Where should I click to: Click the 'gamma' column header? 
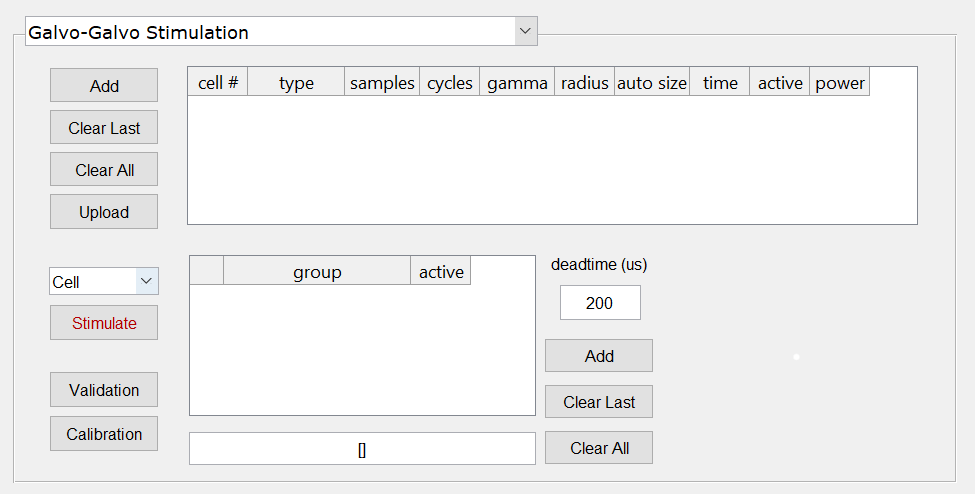click(517, 83)
